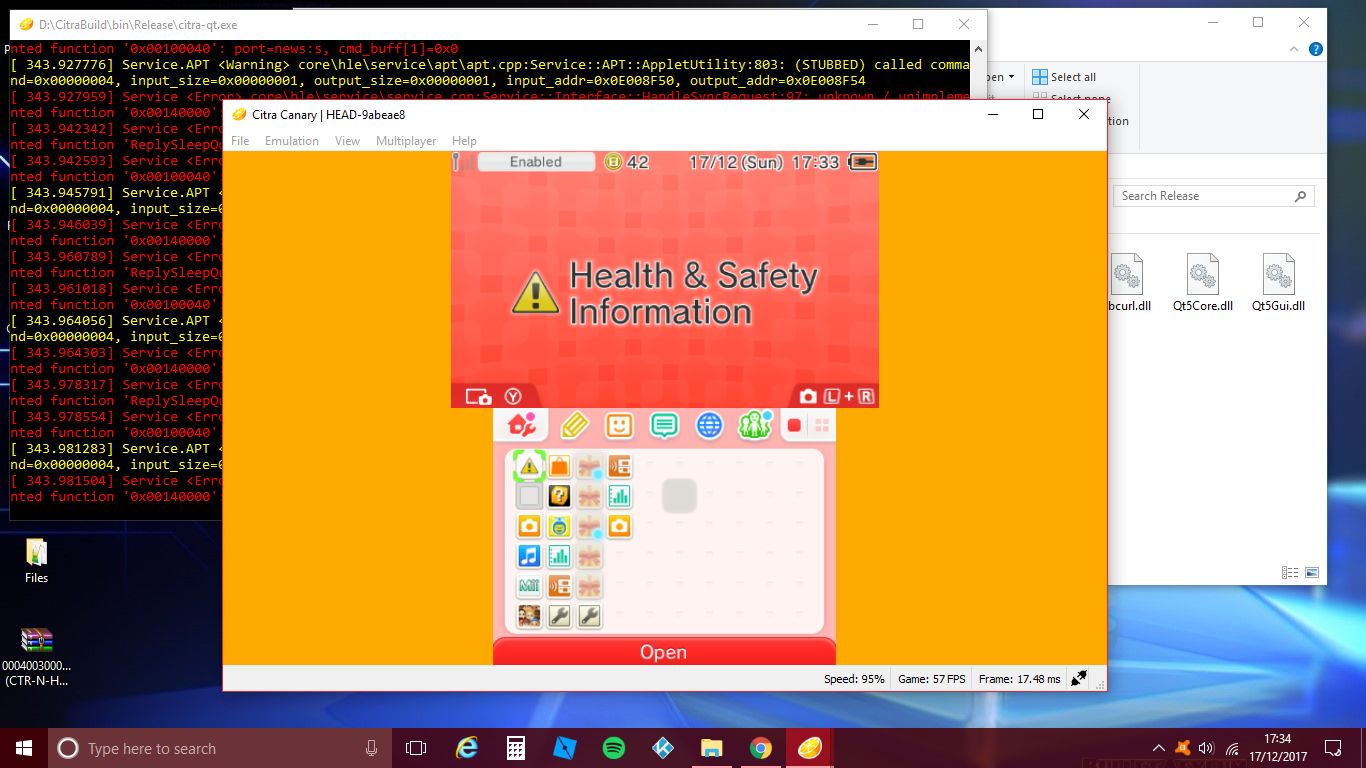Select the four-square smaller-icons grid button
Image resolution: width=1366 pixels, height=768 pixels.
[822, 426]
